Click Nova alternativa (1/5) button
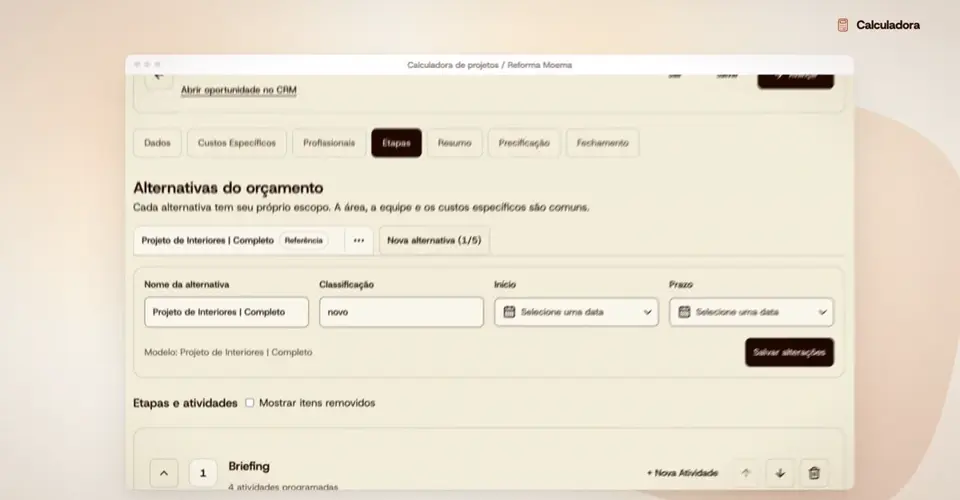 pos(434,241)
